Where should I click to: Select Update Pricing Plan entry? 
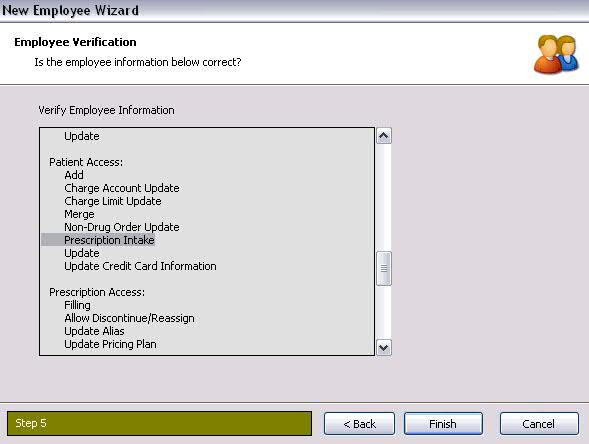click(x=110, y=344)
